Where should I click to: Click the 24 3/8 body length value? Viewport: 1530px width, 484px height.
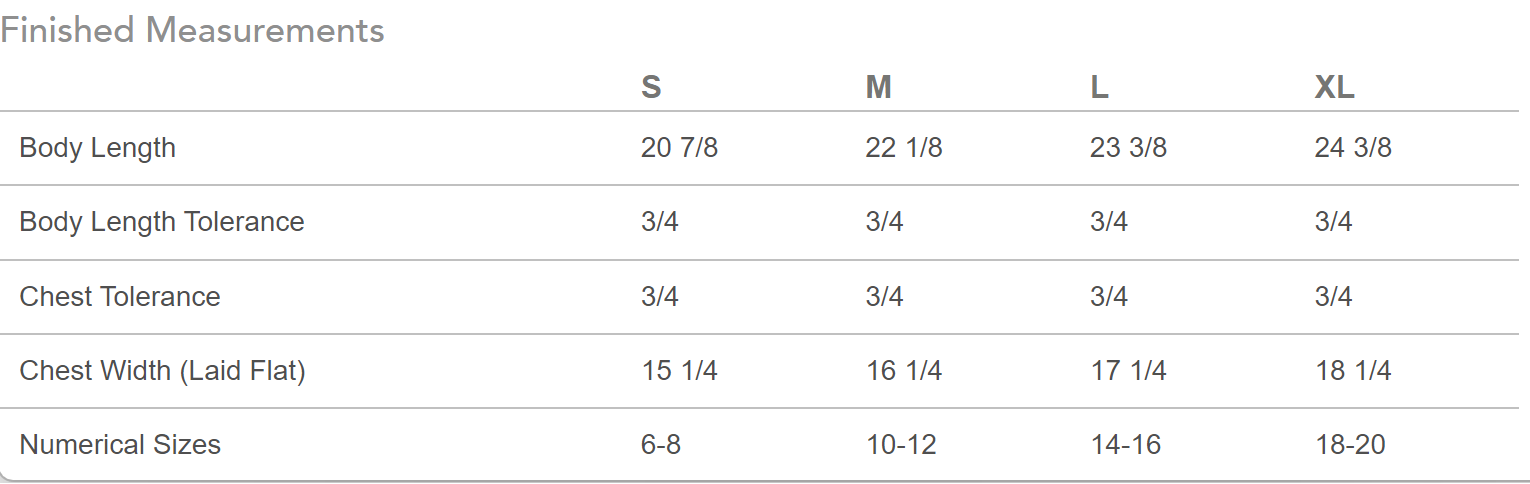click(1353, 148)
